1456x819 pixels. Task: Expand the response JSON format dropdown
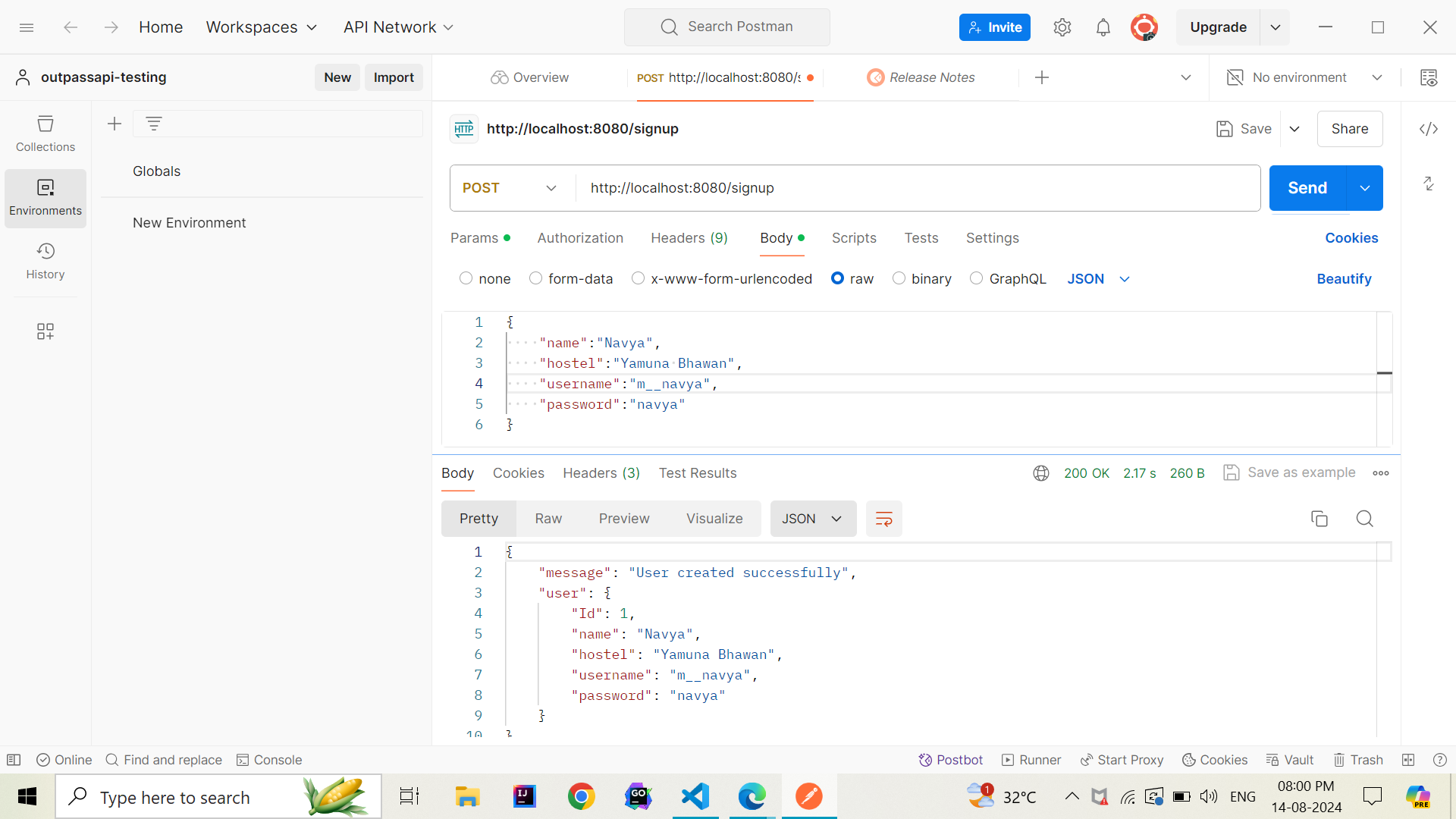pos(812,519)
